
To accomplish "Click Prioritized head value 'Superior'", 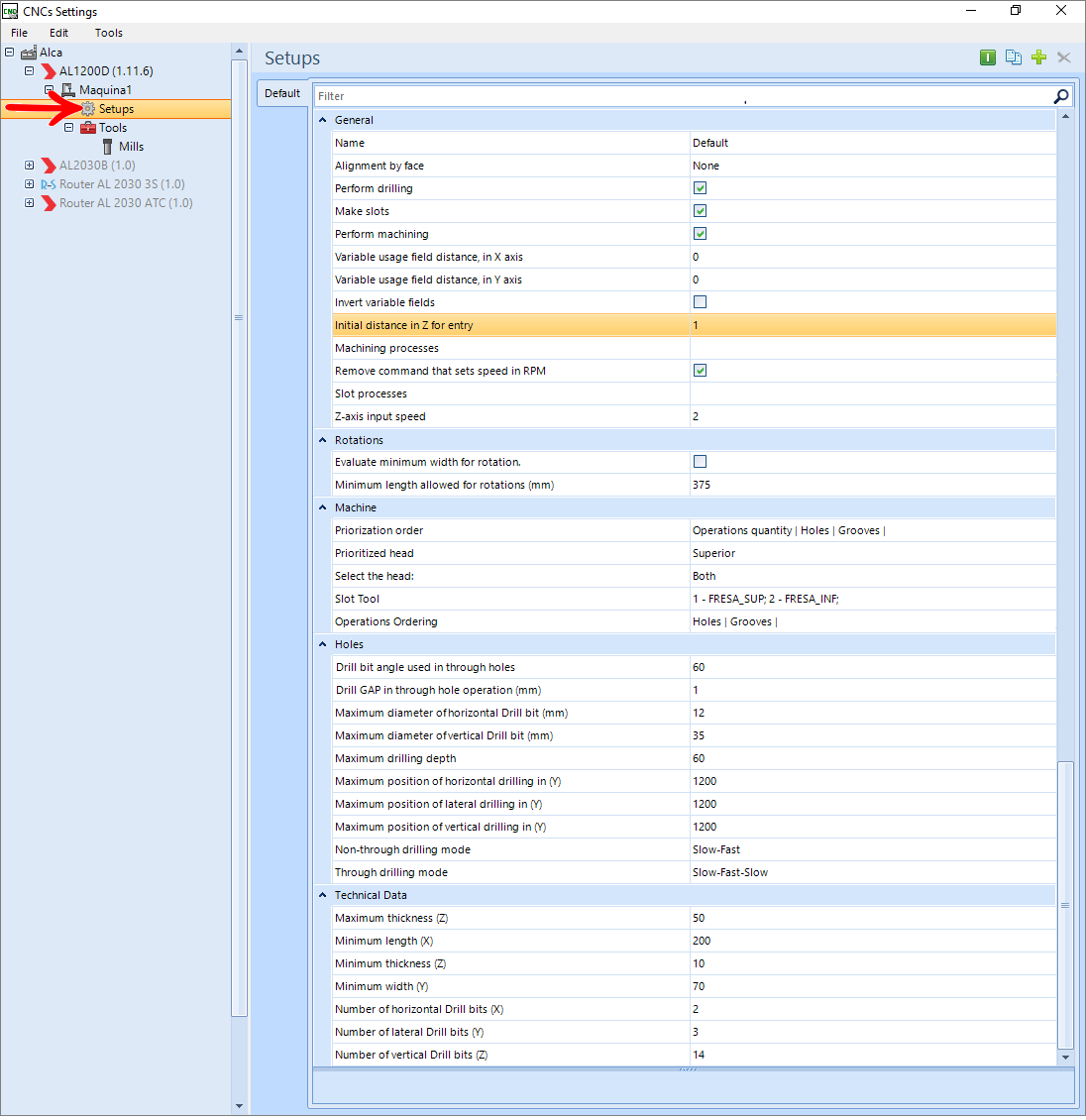I will [x=714, y=554].
